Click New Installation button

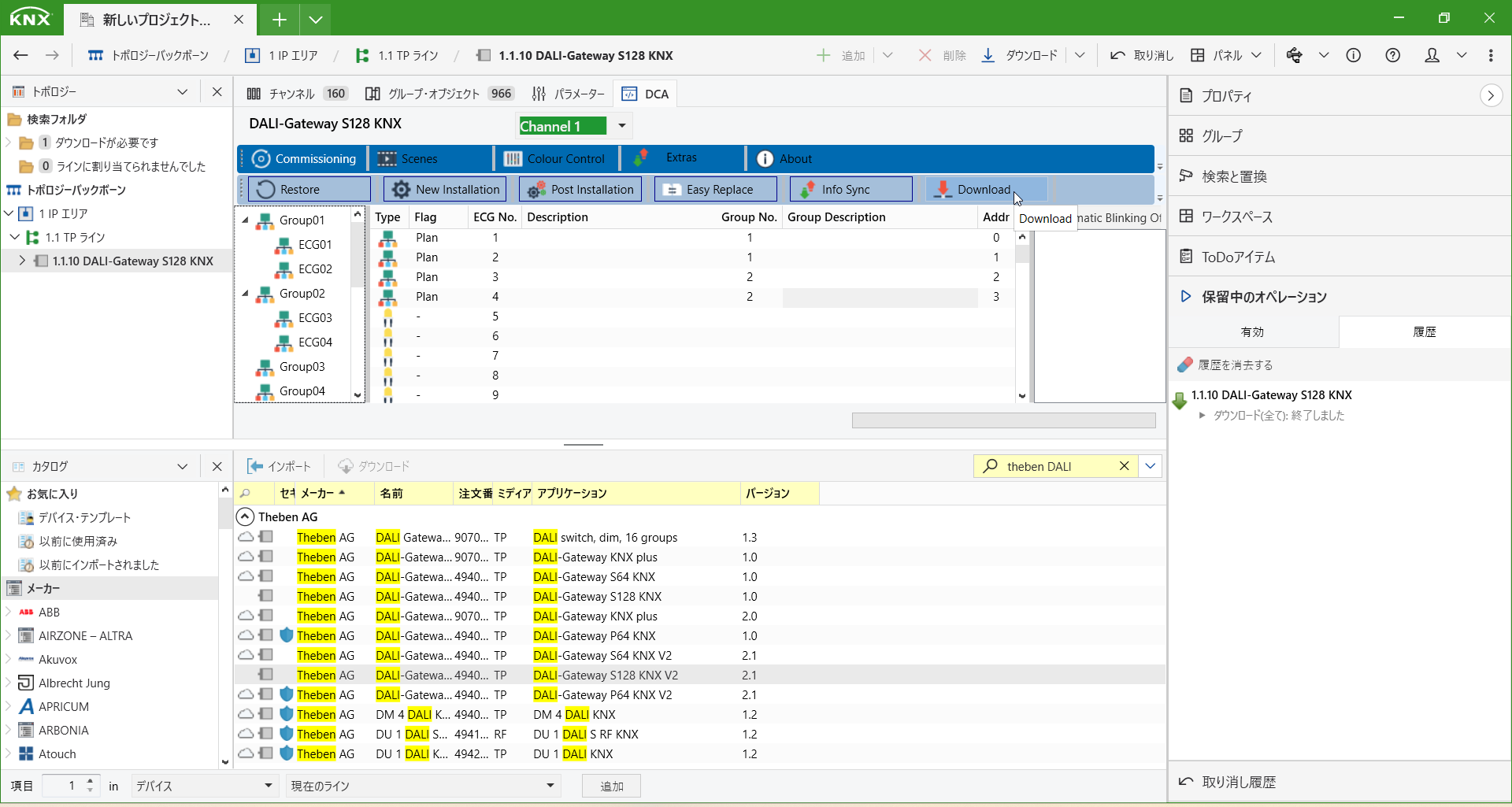click(x=445, y=189)
